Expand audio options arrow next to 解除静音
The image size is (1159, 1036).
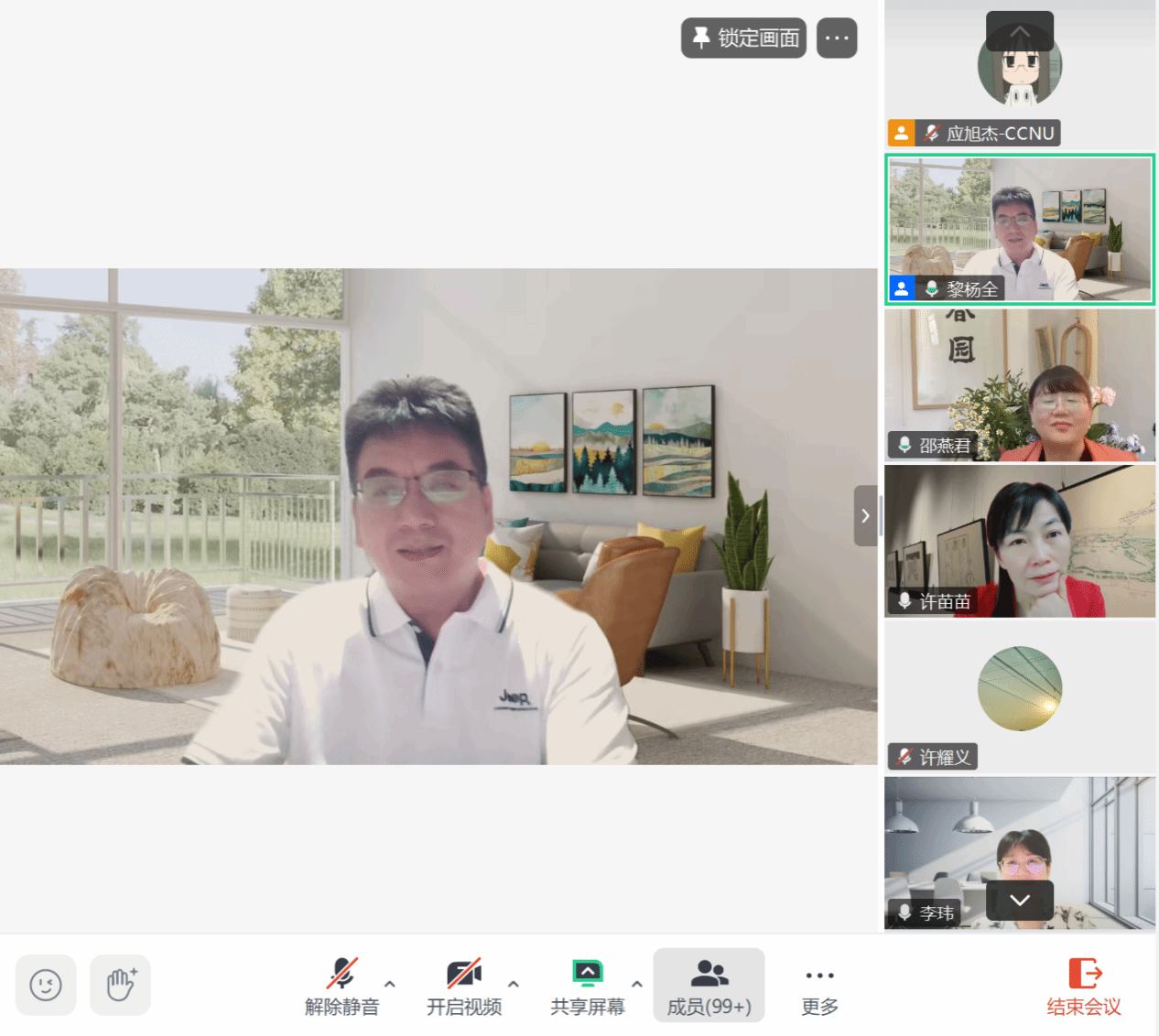point(390,984)
